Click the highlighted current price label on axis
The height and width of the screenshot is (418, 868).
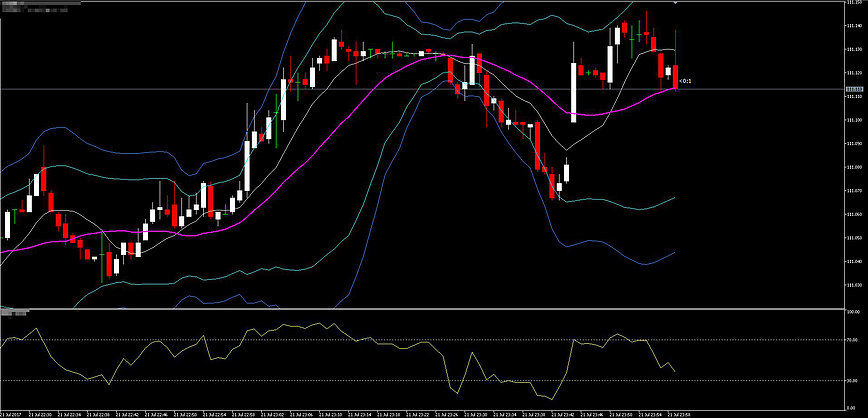point(856,89)
